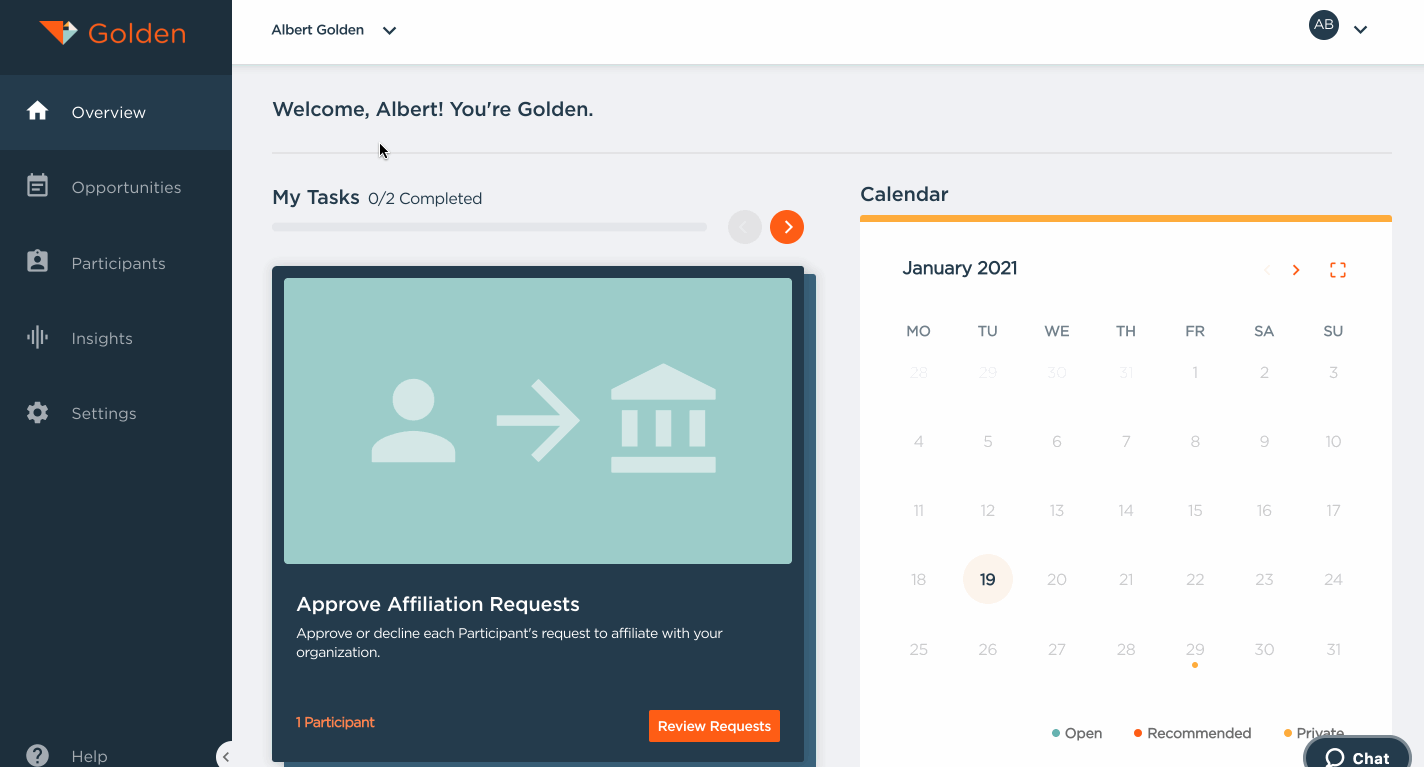
Task: Click the Help question mark icon
Action: 38,755
